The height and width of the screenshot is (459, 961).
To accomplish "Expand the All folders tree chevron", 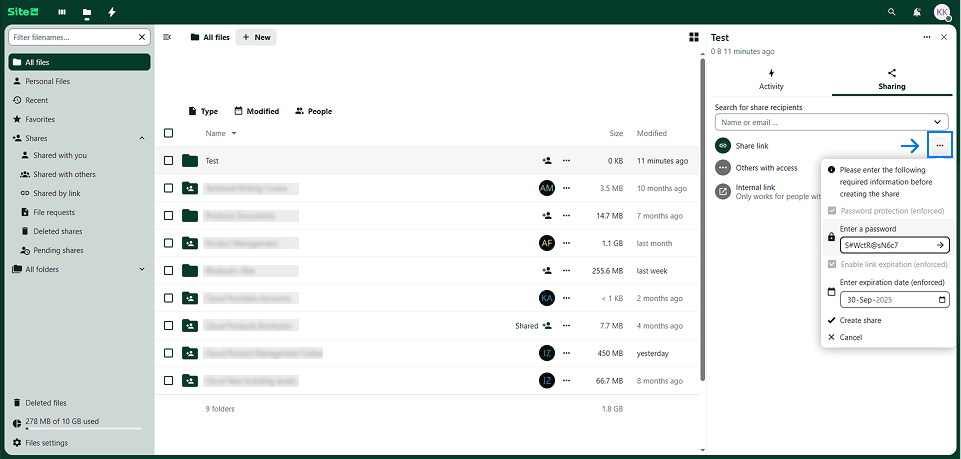I will pyautogui.click(x=141, y=269).
